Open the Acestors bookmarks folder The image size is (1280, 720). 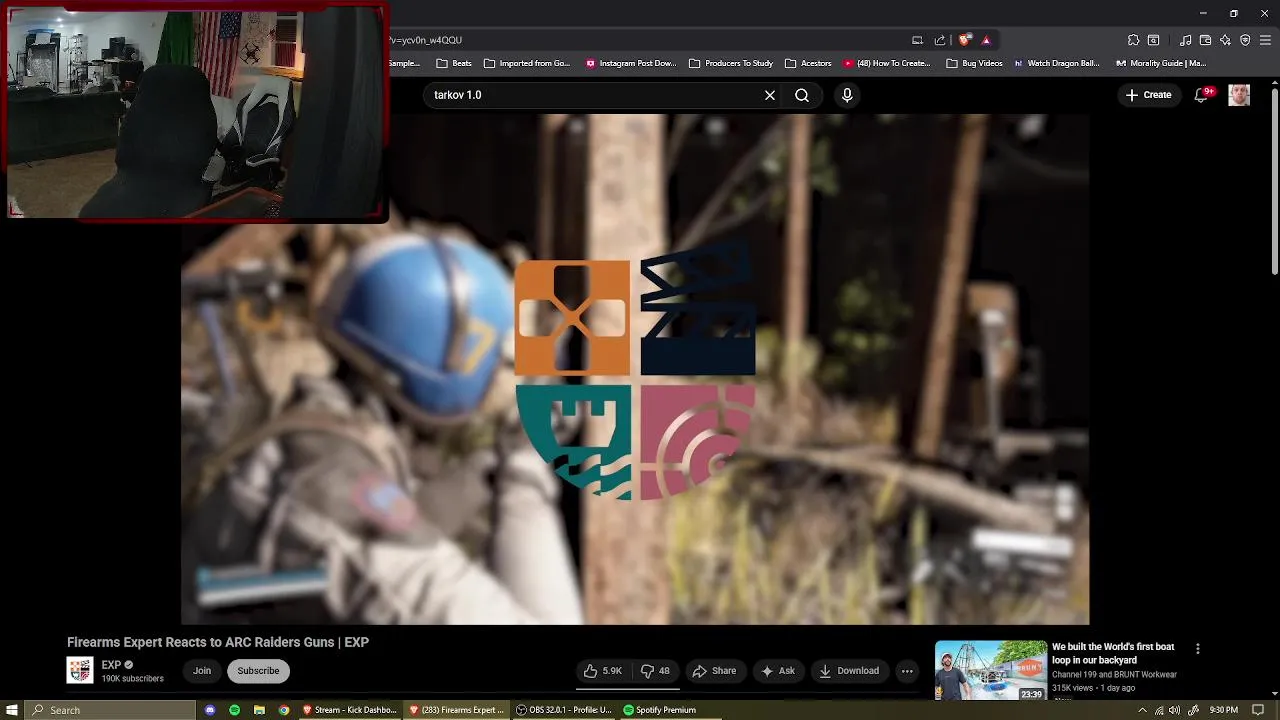(808, 63)
